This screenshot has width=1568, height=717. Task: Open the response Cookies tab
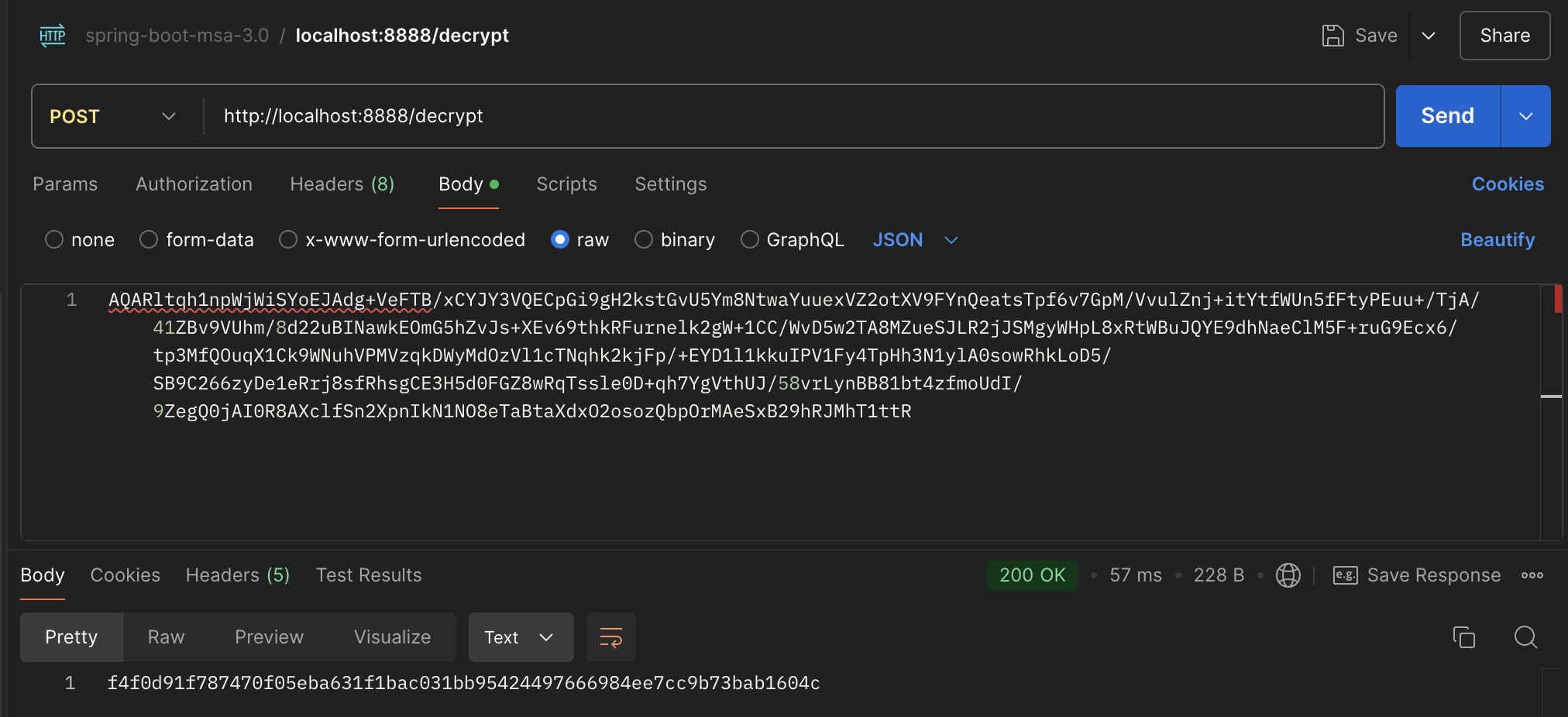[126, 575]
